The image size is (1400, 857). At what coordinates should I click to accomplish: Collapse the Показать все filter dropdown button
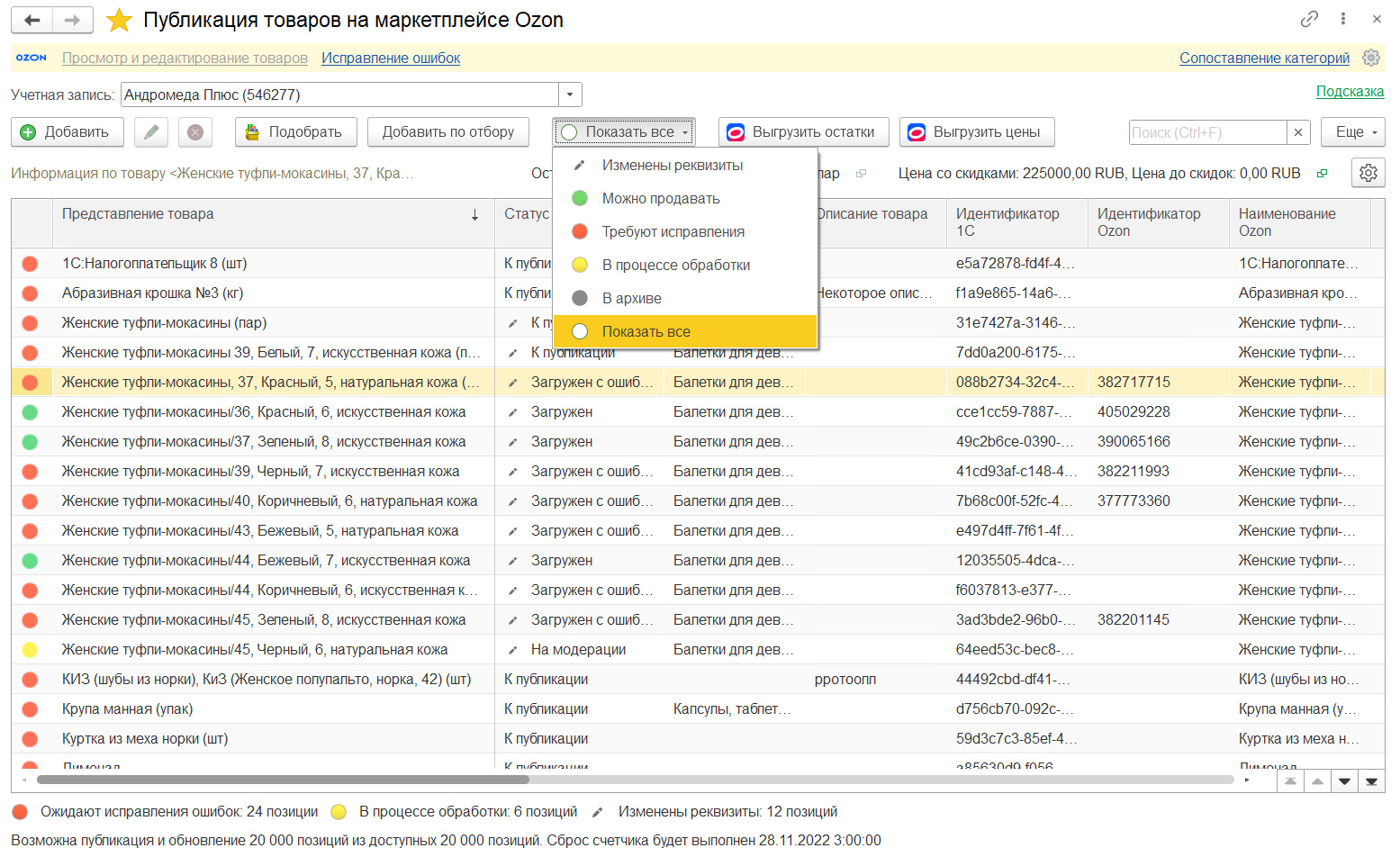click(624, 132)
